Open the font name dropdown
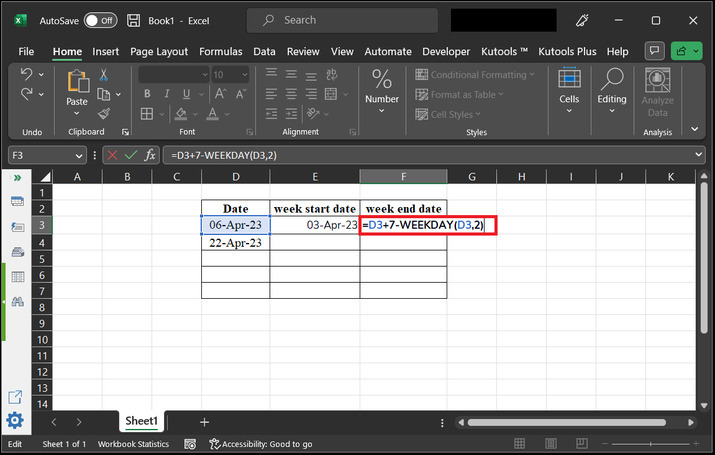The height and width of the screenshot is (455, 715). pos(205,75)
